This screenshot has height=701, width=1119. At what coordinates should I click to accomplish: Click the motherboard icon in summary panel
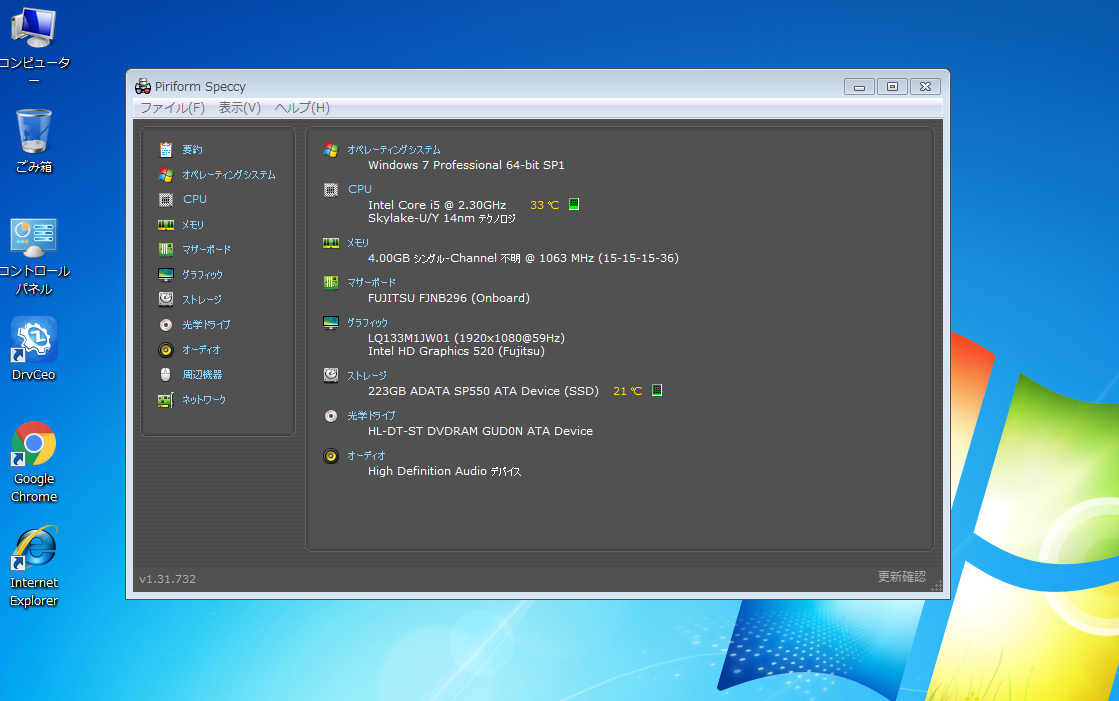(330, 283)
